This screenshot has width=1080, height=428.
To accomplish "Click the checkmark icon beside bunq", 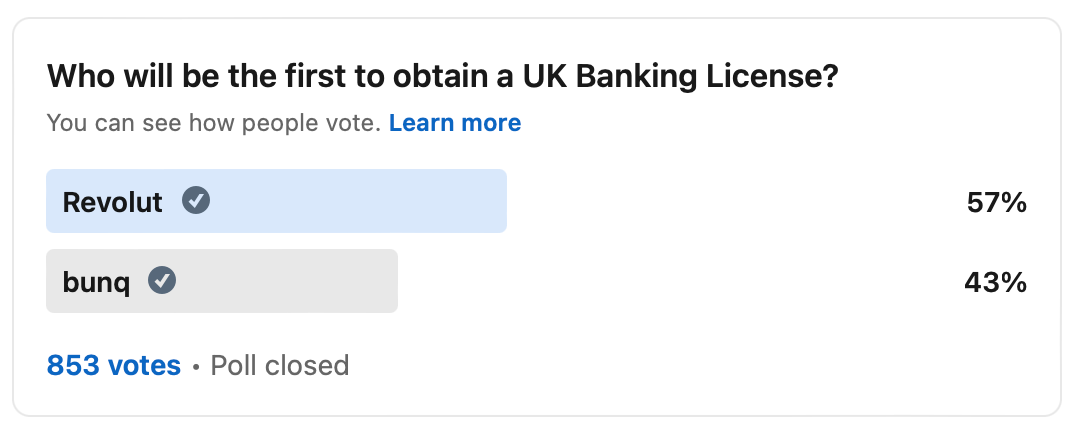I will point(162,281).
